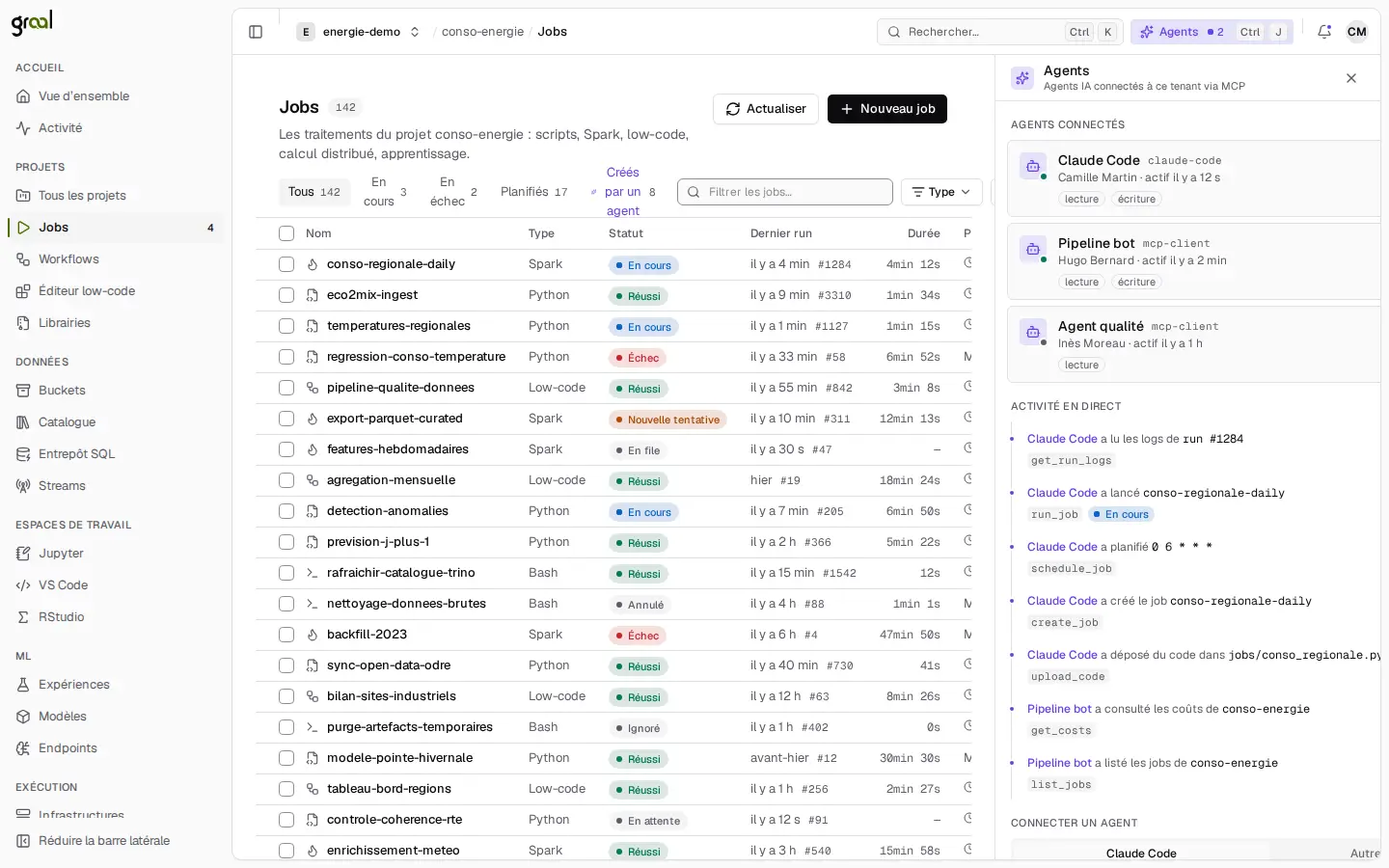Check the eco2mix-ingest row checkbox
Screen dimensions: 1389x868
tap(286, 295)
